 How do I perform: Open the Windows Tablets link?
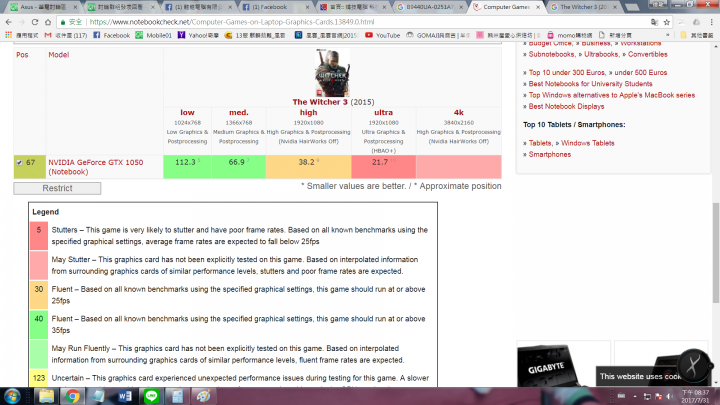tap(588, 143)
